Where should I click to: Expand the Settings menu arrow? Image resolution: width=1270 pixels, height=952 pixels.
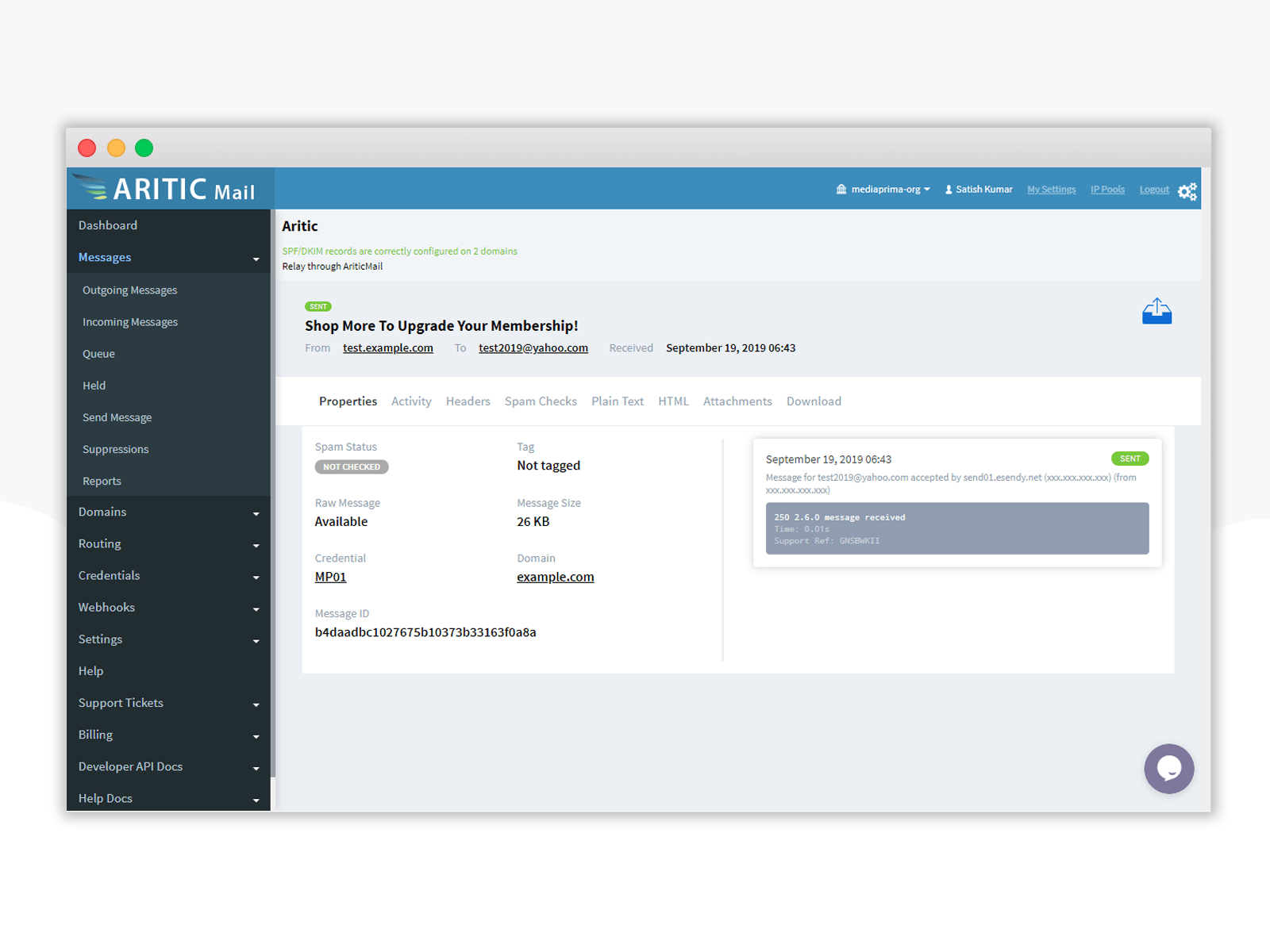(256, 641)
